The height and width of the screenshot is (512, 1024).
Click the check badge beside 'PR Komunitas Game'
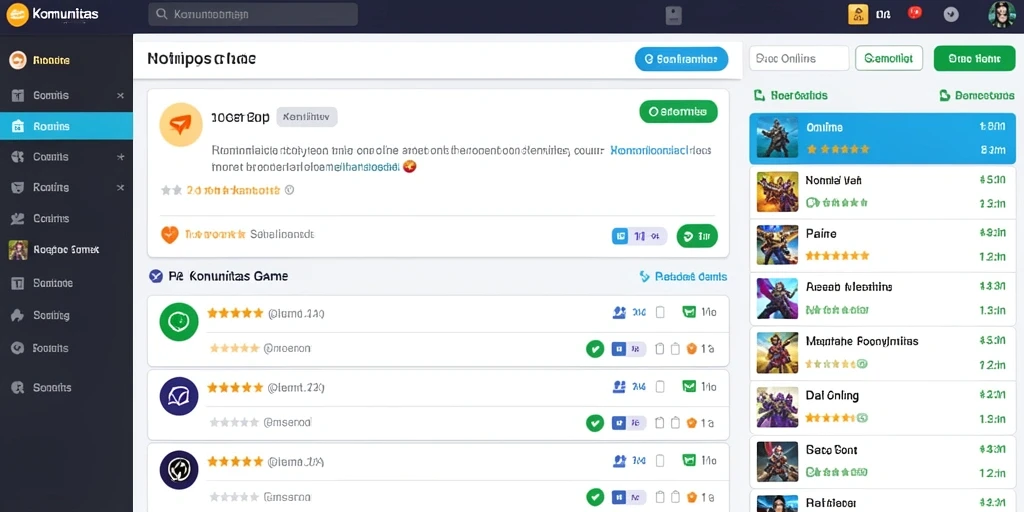click(x=155, y=276)
